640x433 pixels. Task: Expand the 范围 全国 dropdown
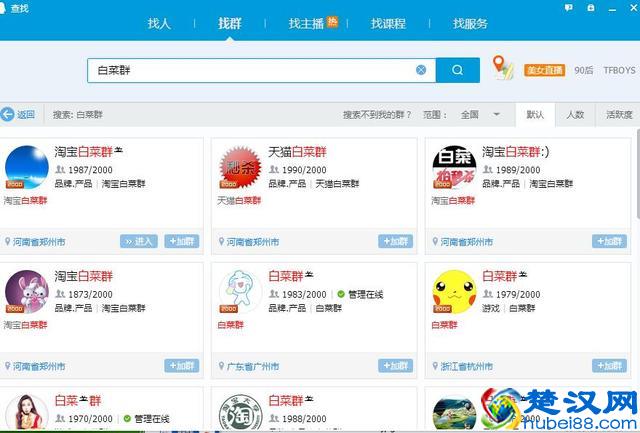pos(480,115)
